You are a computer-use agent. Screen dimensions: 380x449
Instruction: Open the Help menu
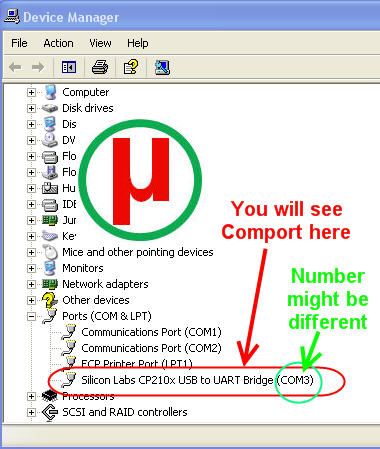[138, 43]
